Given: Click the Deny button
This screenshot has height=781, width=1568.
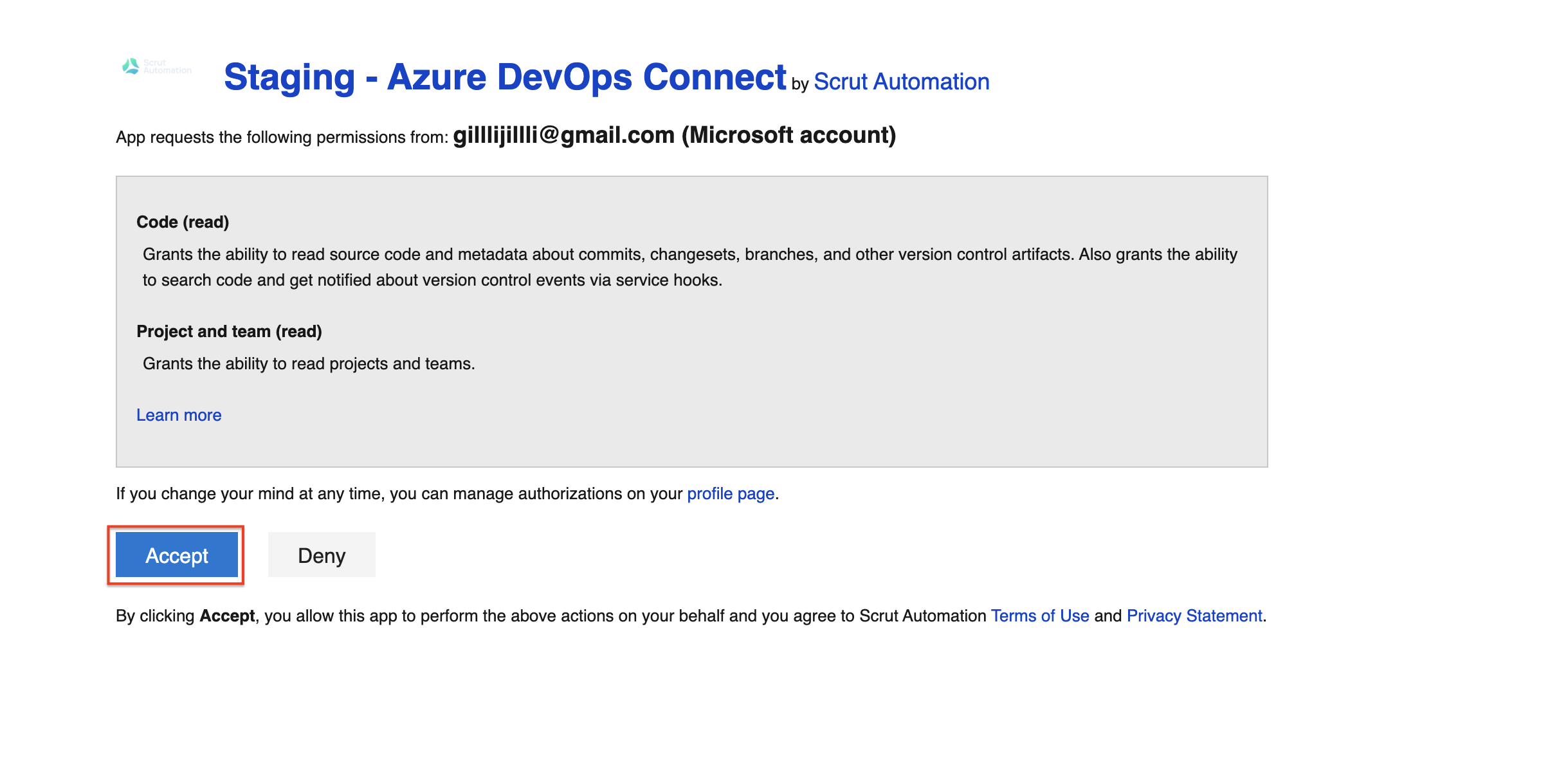Looking at the screenshot, I should (x=322, y=555).
